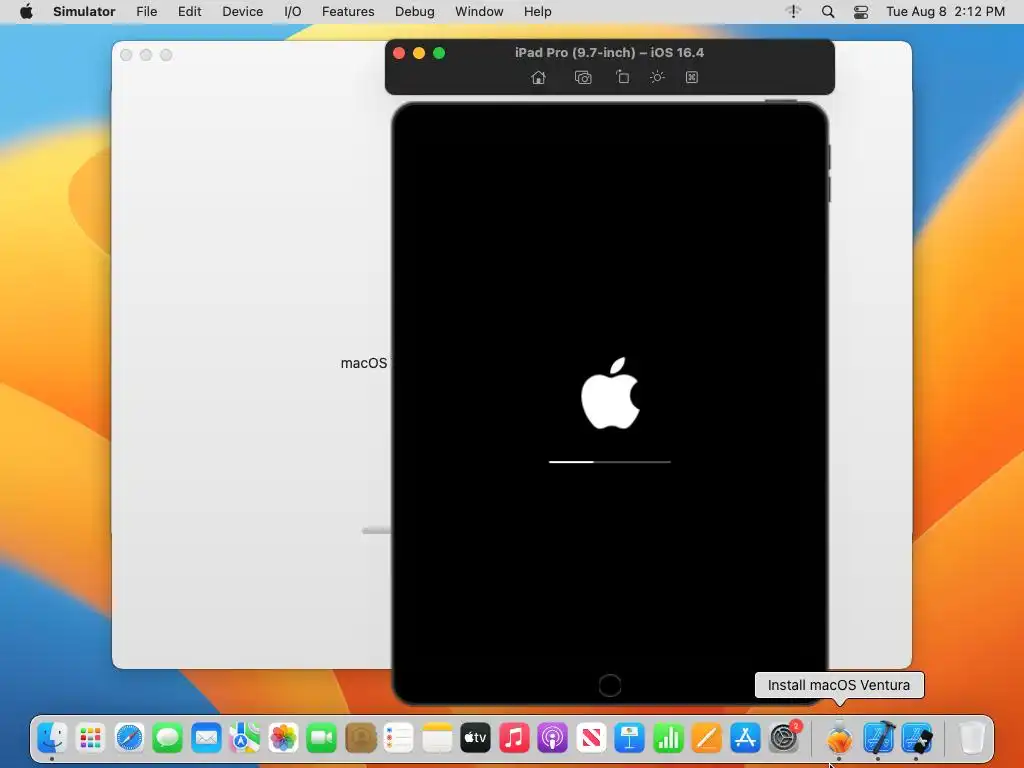
Task: Open Numbers from the Dock
Action: click(668, 738)
